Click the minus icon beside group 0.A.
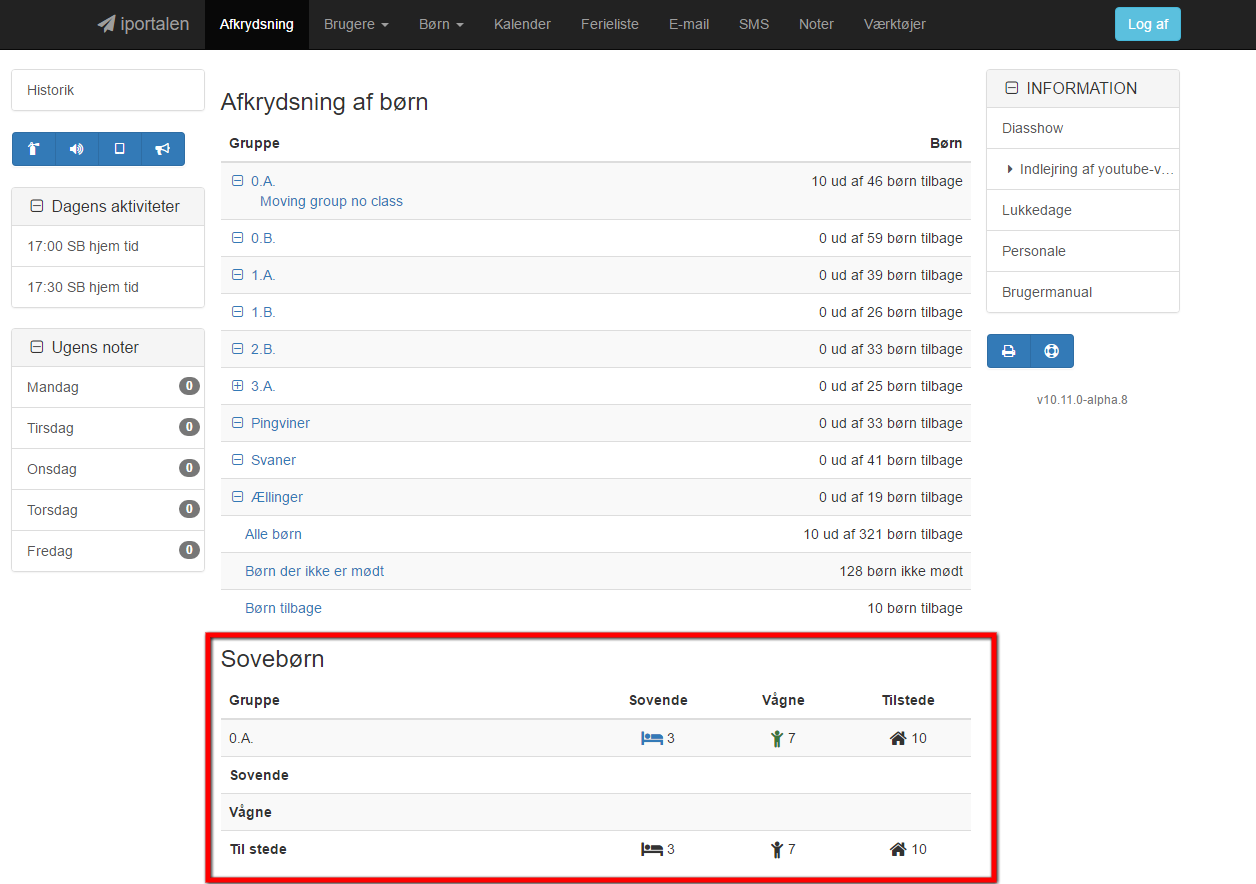The width and height of the screenshot is (1256, 884). pos(238,181)
